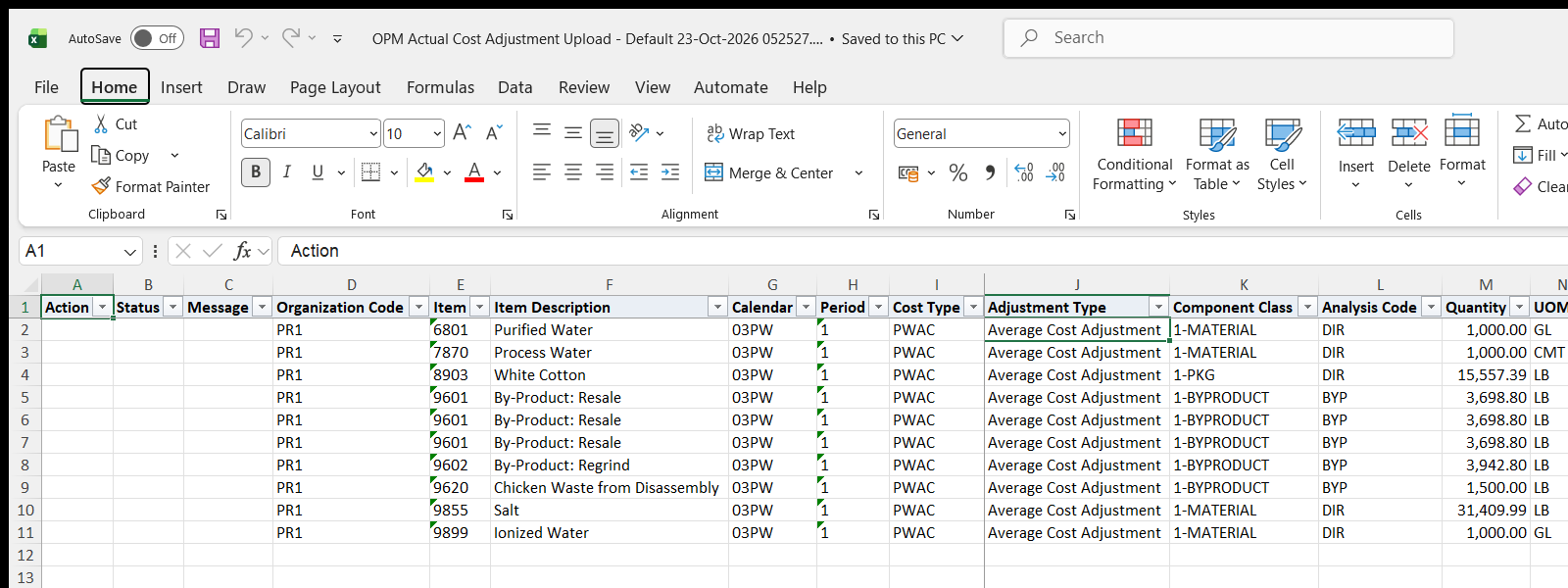This screenshot has width=1568, height=588.
Task: Open the Font settings dialog launcher
Action: pyautogui.click(x=508, y=215)
